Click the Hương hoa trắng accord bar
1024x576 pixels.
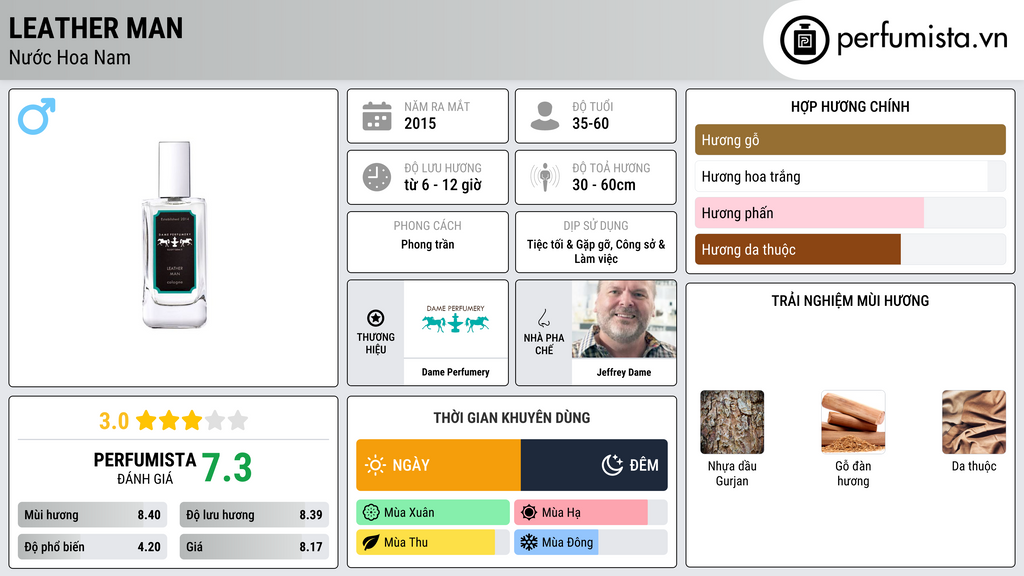(850, 176)
